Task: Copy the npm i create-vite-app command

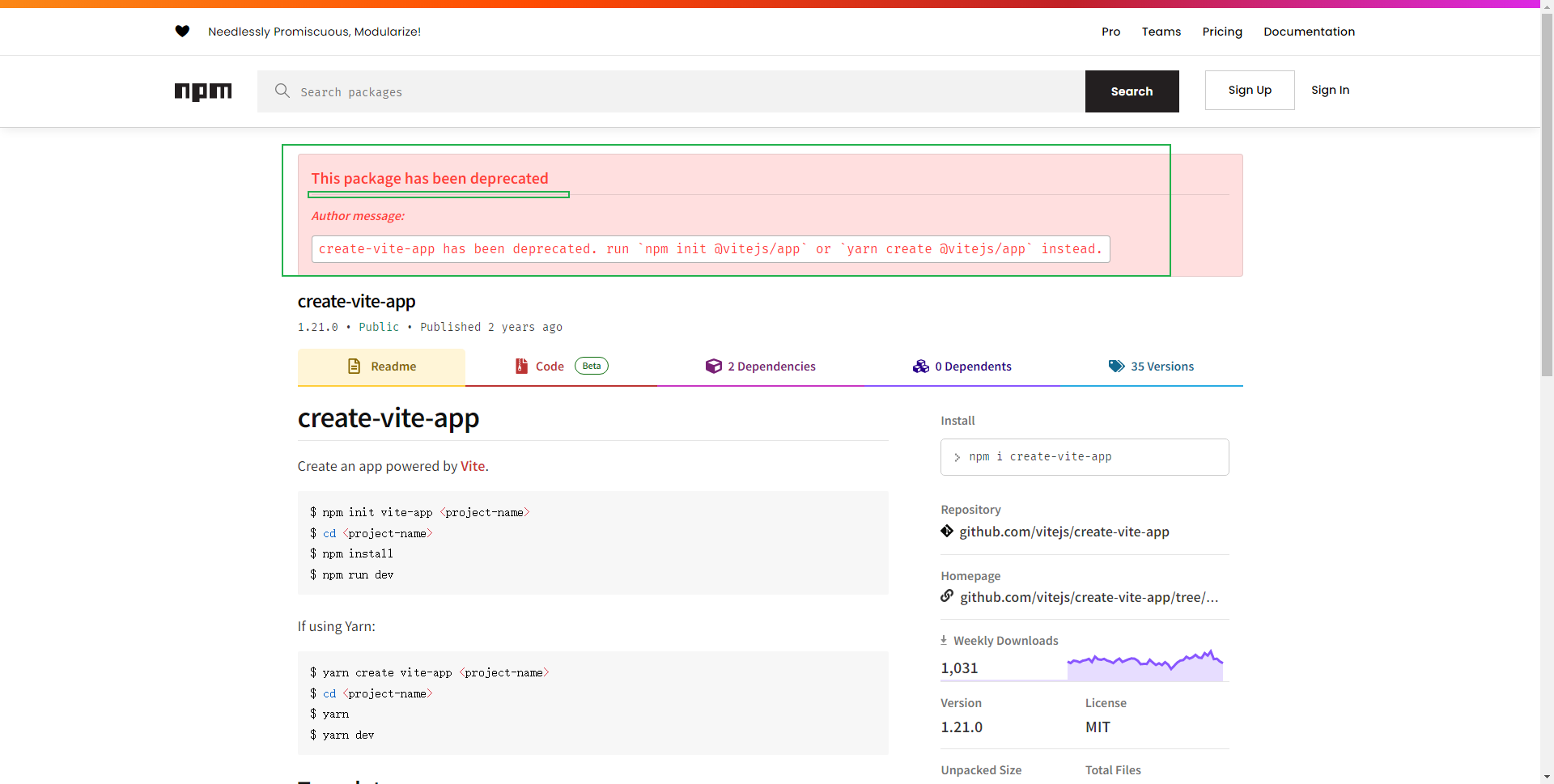Action: [x=1085, y=457]
